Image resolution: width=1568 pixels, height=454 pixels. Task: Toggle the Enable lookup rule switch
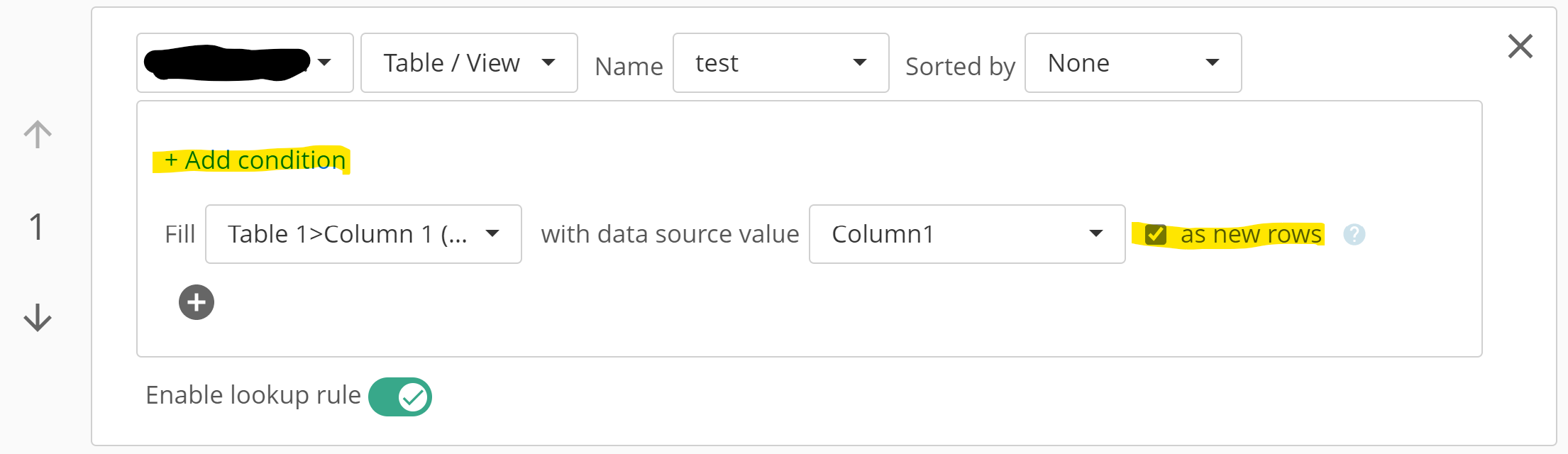point(400,397)
